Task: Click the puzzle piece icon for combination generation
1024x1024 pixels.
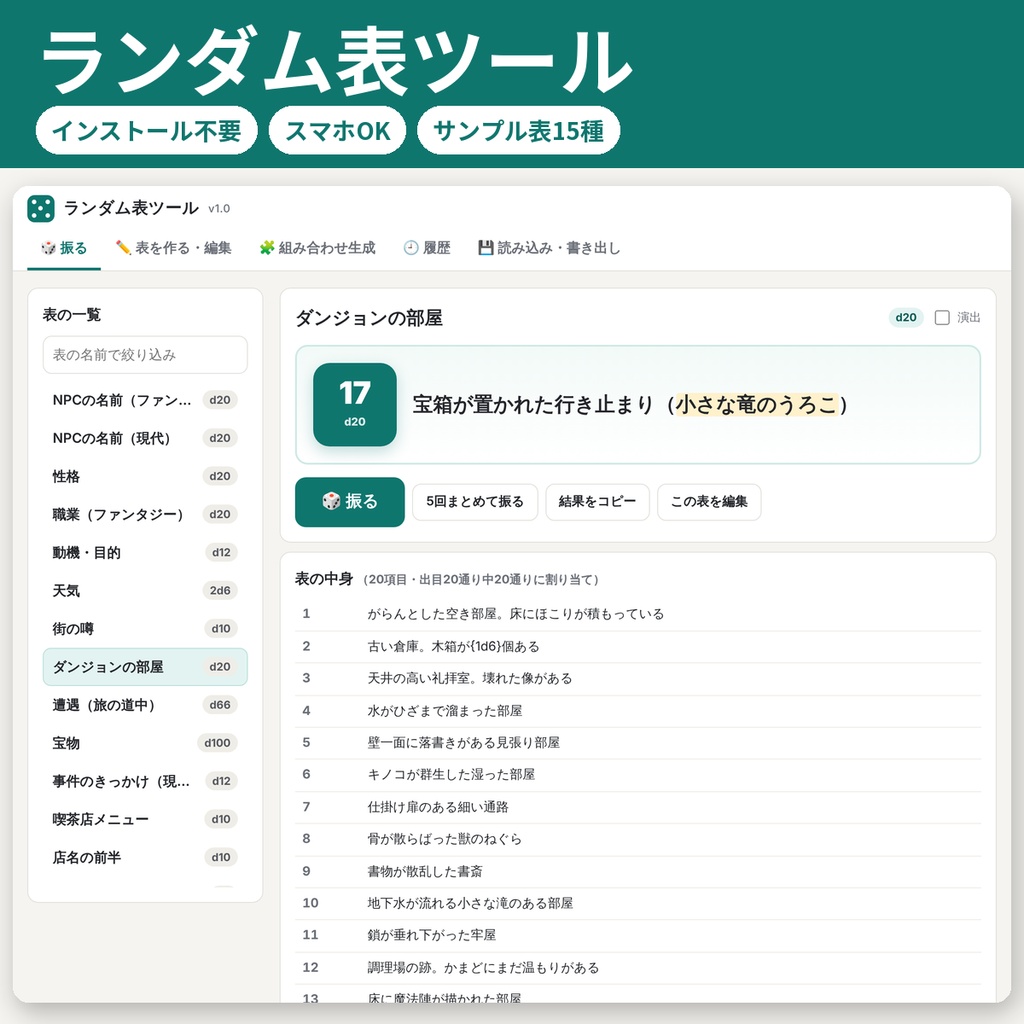Action: tap(266, 248)
